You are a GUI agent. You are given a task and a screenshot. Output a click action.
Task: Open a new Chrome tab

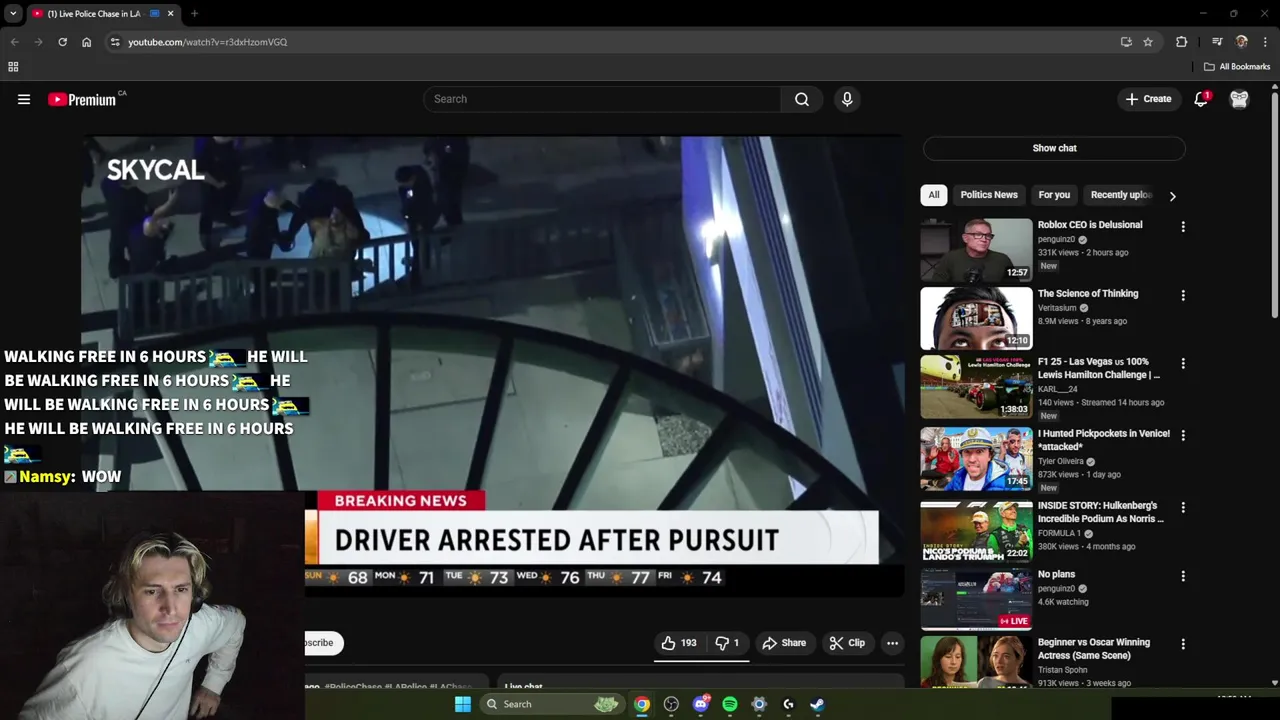[x=194, y=14]
